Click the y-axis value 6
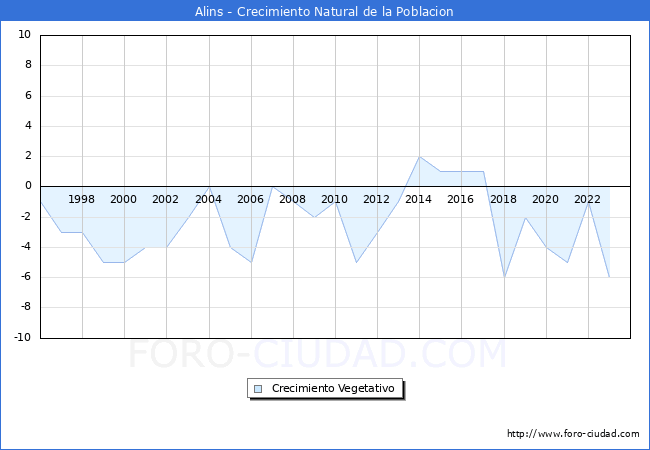 [x=28, y=95]
